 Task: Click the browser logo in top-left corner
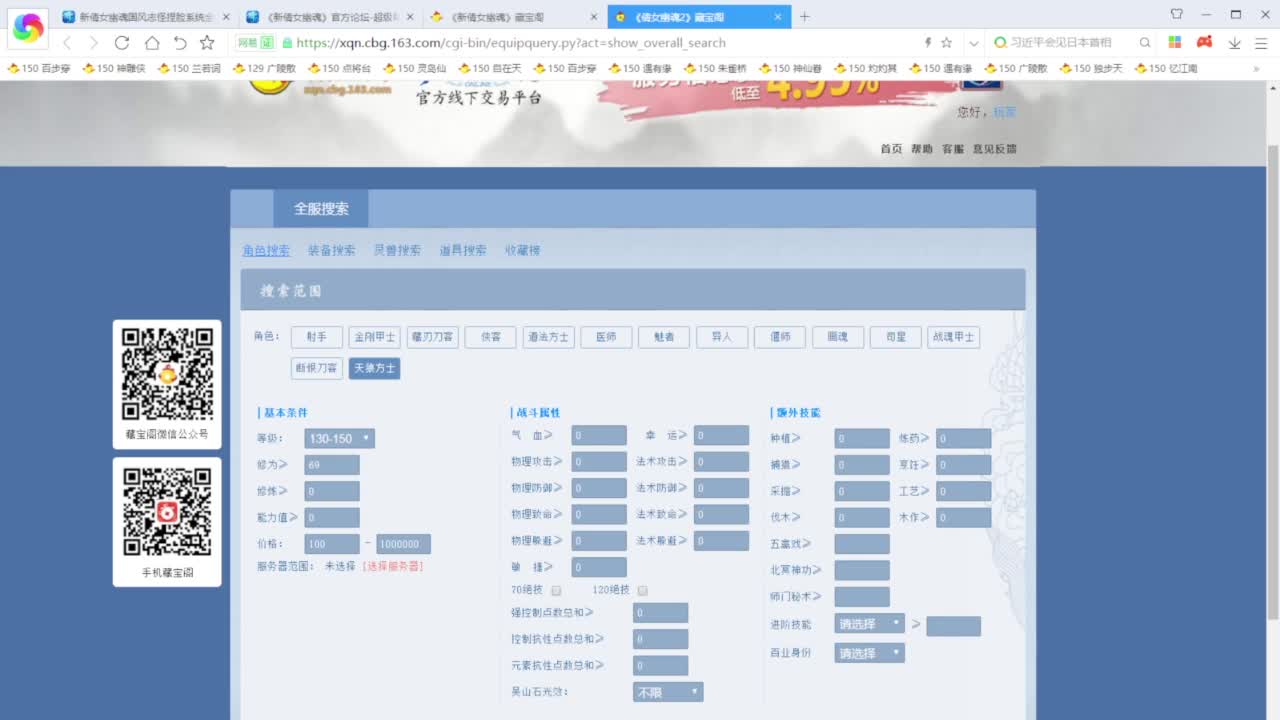27,27
